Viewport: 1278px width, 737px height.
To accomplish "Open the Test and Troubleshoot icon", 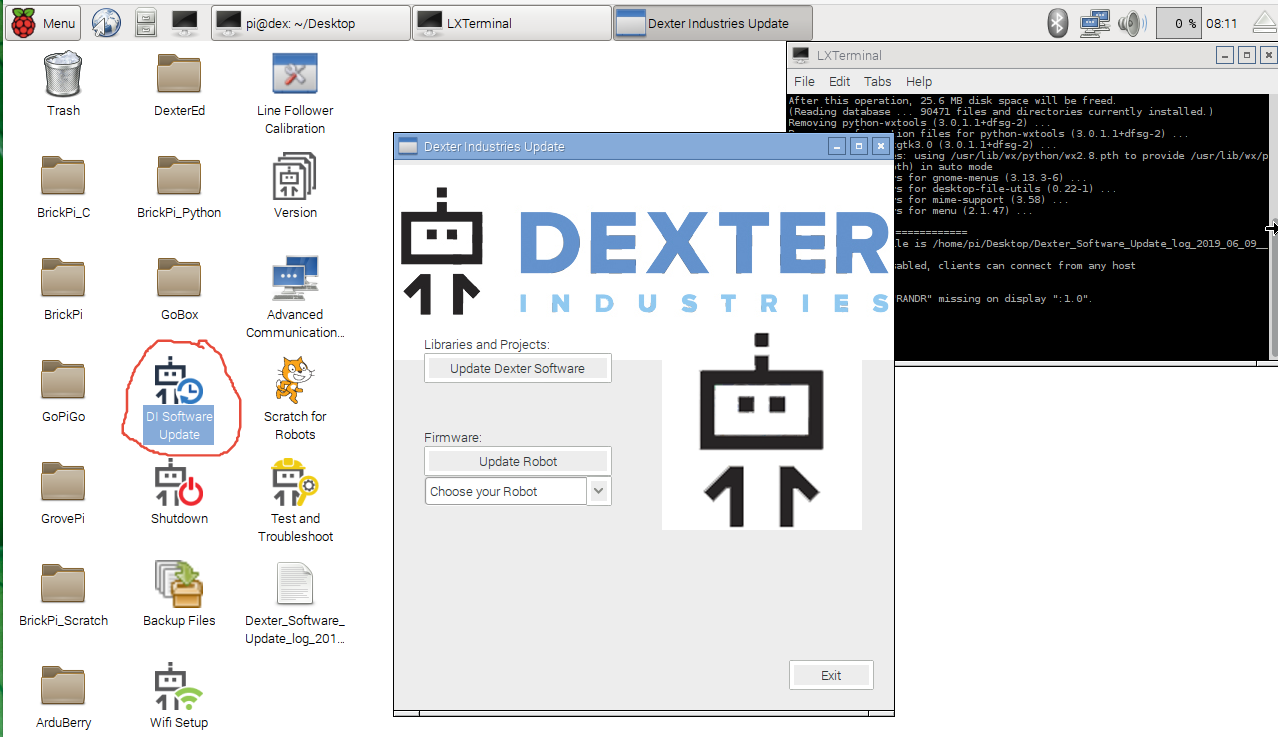I will point(295,484).
